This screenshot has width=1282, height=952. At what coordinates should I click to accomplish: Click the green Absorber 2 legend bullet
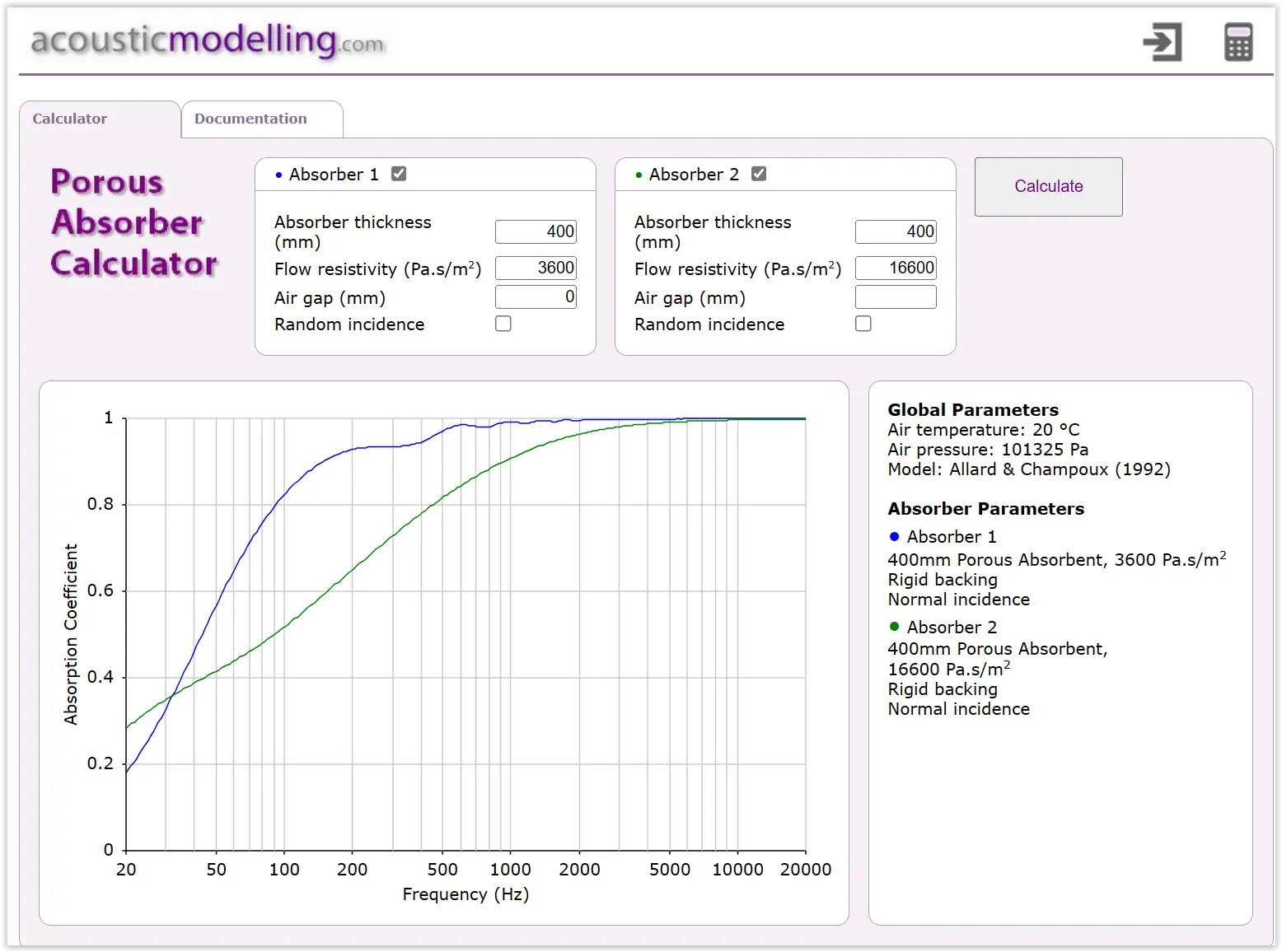coord(894,627)
